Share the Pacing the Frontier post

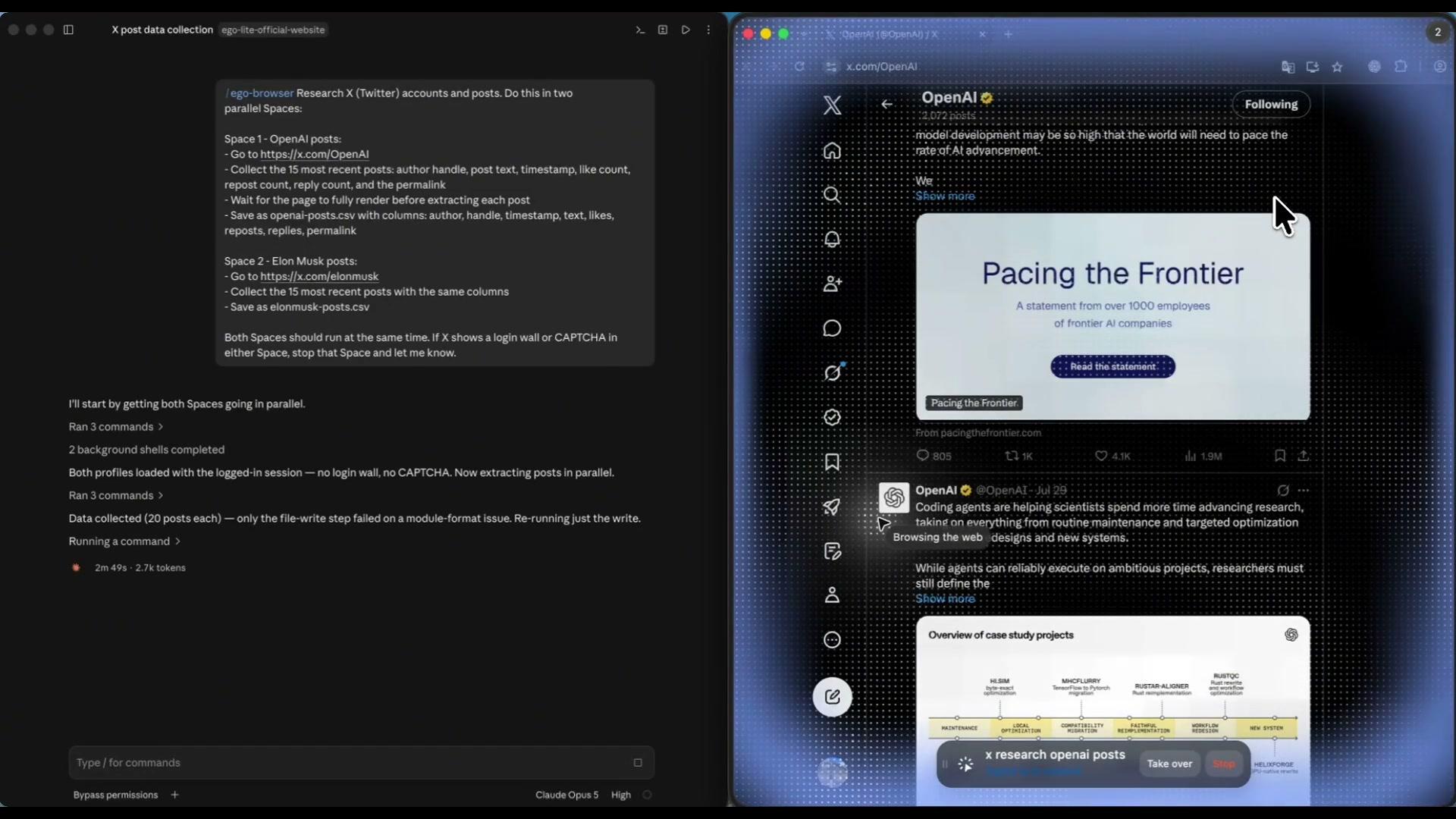pyautogui.click(x=1304, y=456)
